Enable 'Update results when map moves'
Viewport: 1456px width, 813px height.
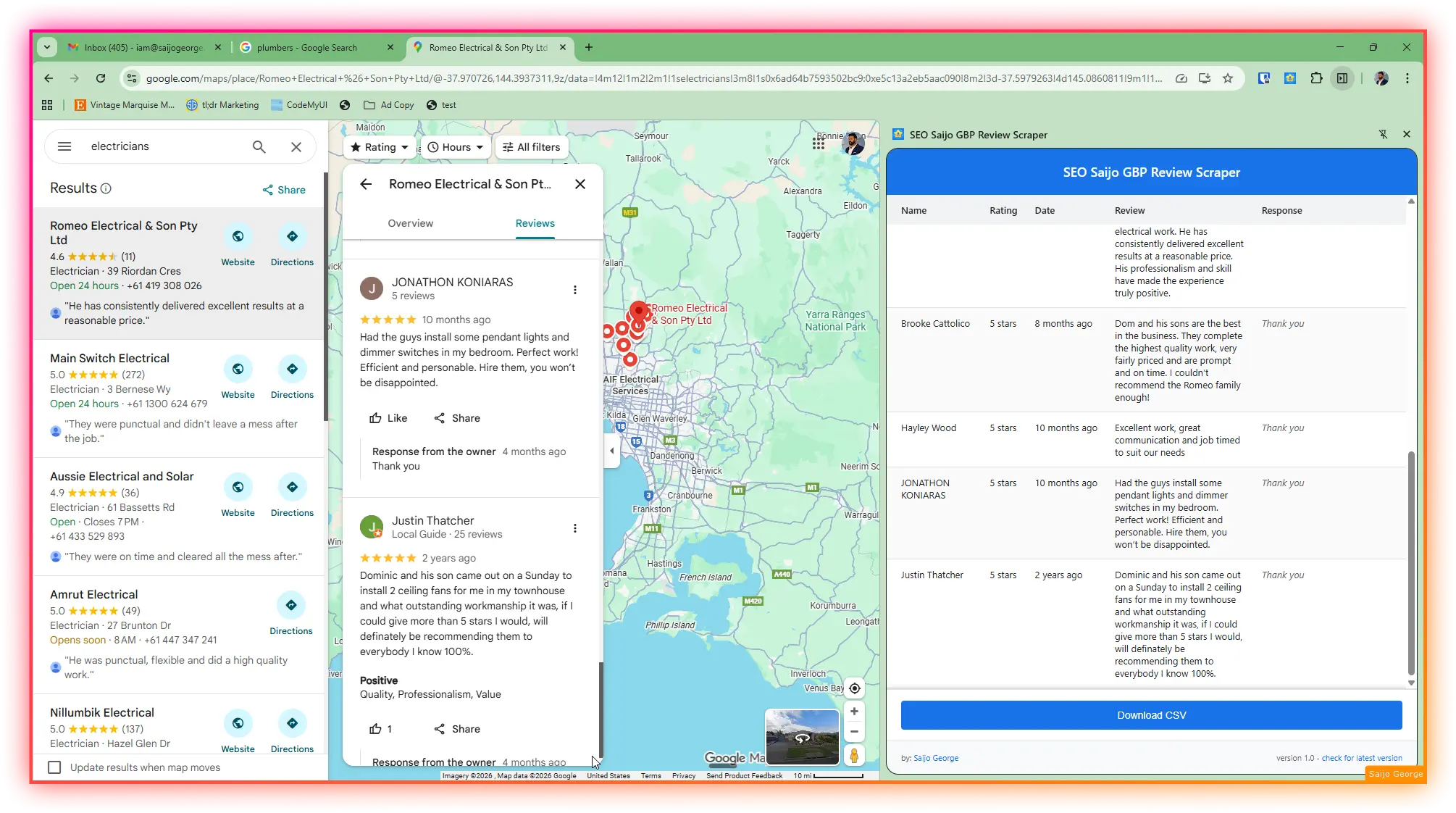tap(55, 767)
